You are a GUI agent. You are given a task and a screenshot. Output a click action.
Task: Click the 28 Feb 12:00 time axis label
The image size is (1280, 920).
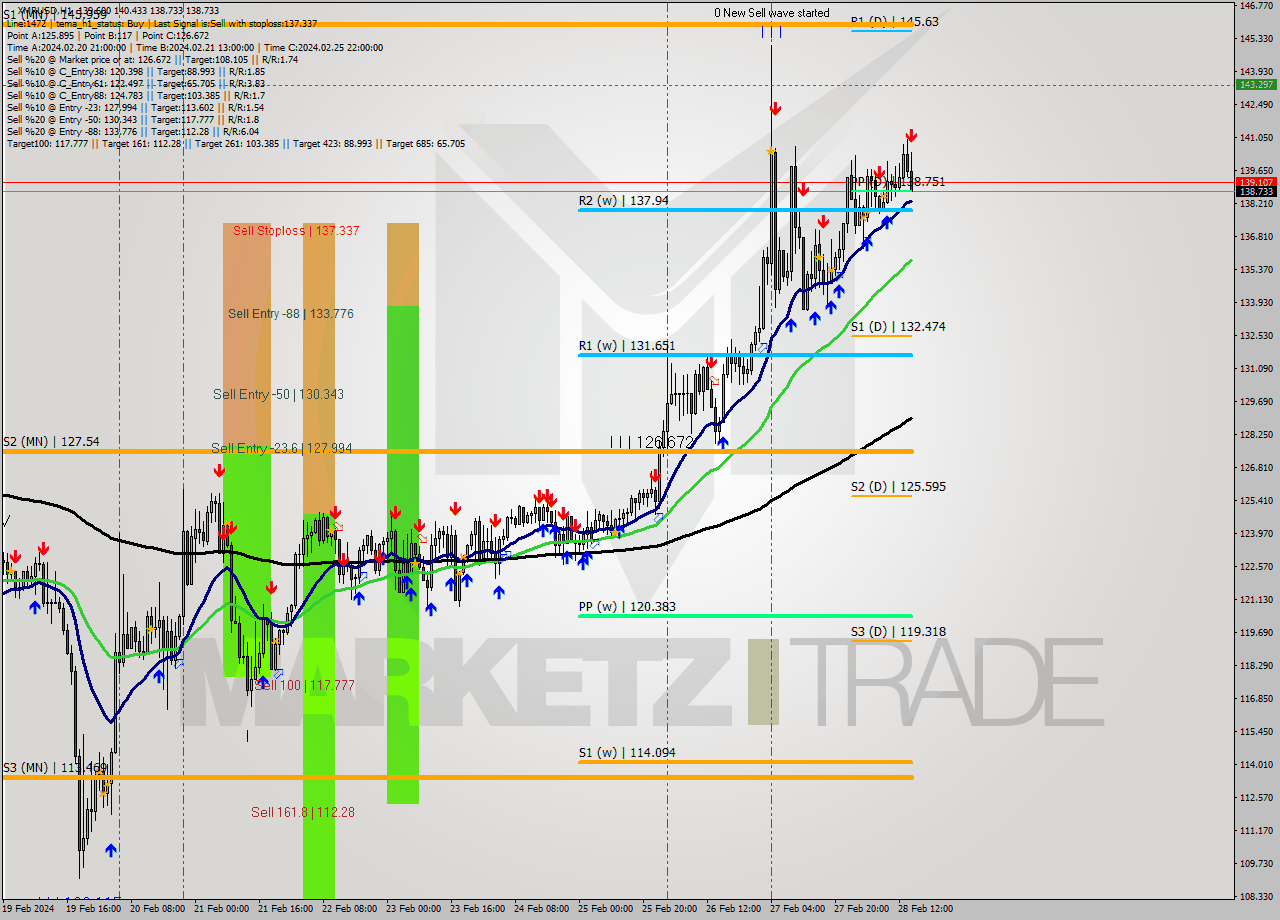pyautogui.click(x=925, y=909)
